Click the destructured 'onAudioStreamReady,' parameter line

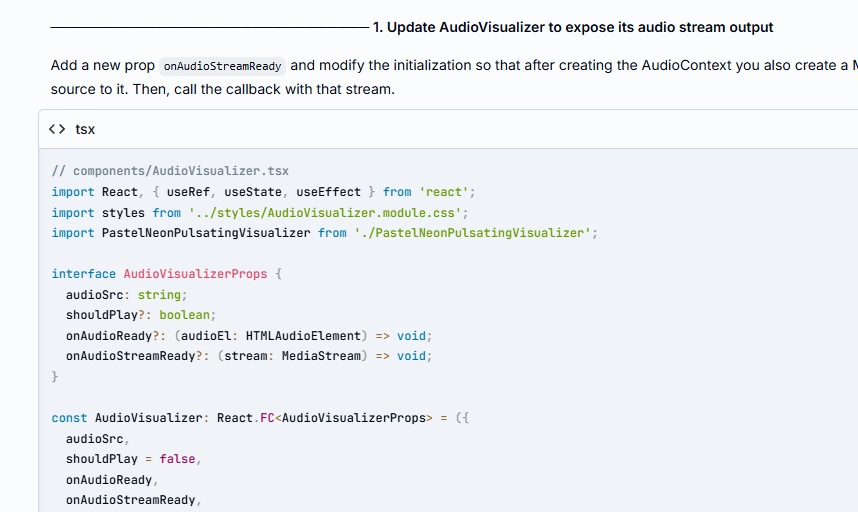[x=134, y=500]
